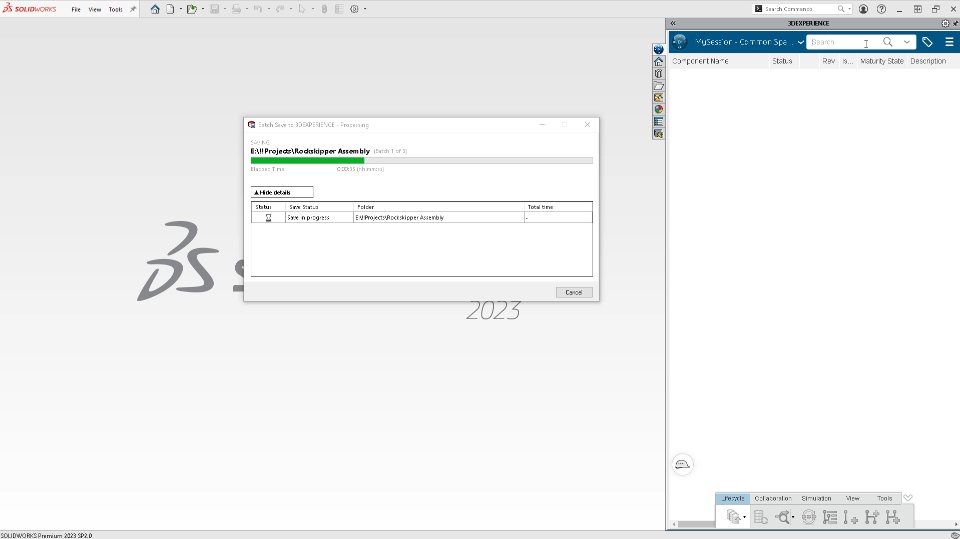Screen dimensions: 960x539
Task: Open the 3DEXPERIENCE panel settings gear
Action: click(x=945, y=23)
